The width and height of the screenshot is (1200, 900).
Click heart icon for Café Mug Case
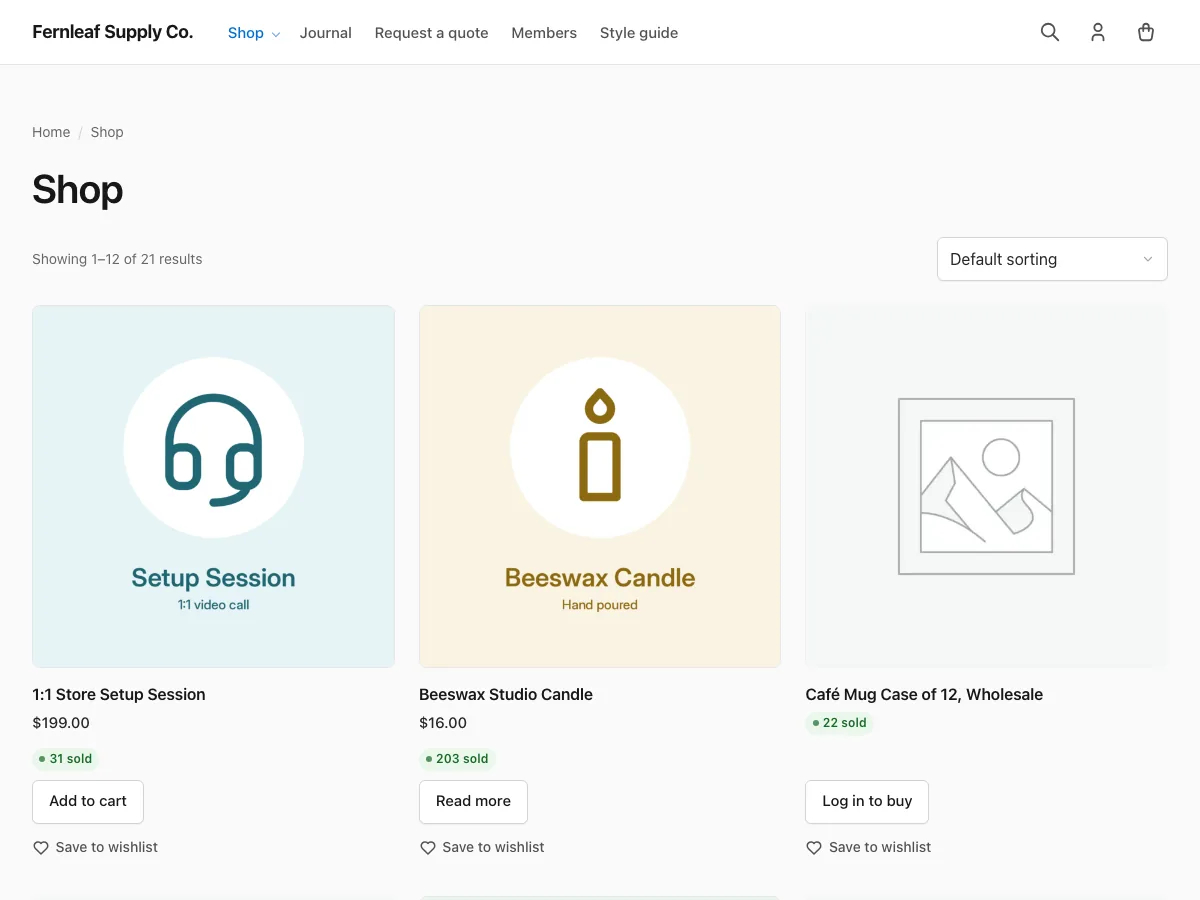[x=814, y=847]
